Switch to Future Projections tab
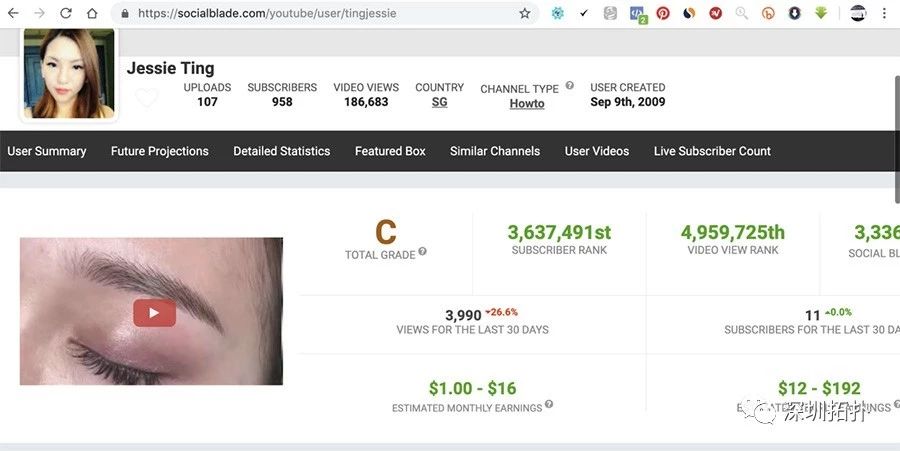The width and height of the screenshot is (900, 451). pos(160,151)
